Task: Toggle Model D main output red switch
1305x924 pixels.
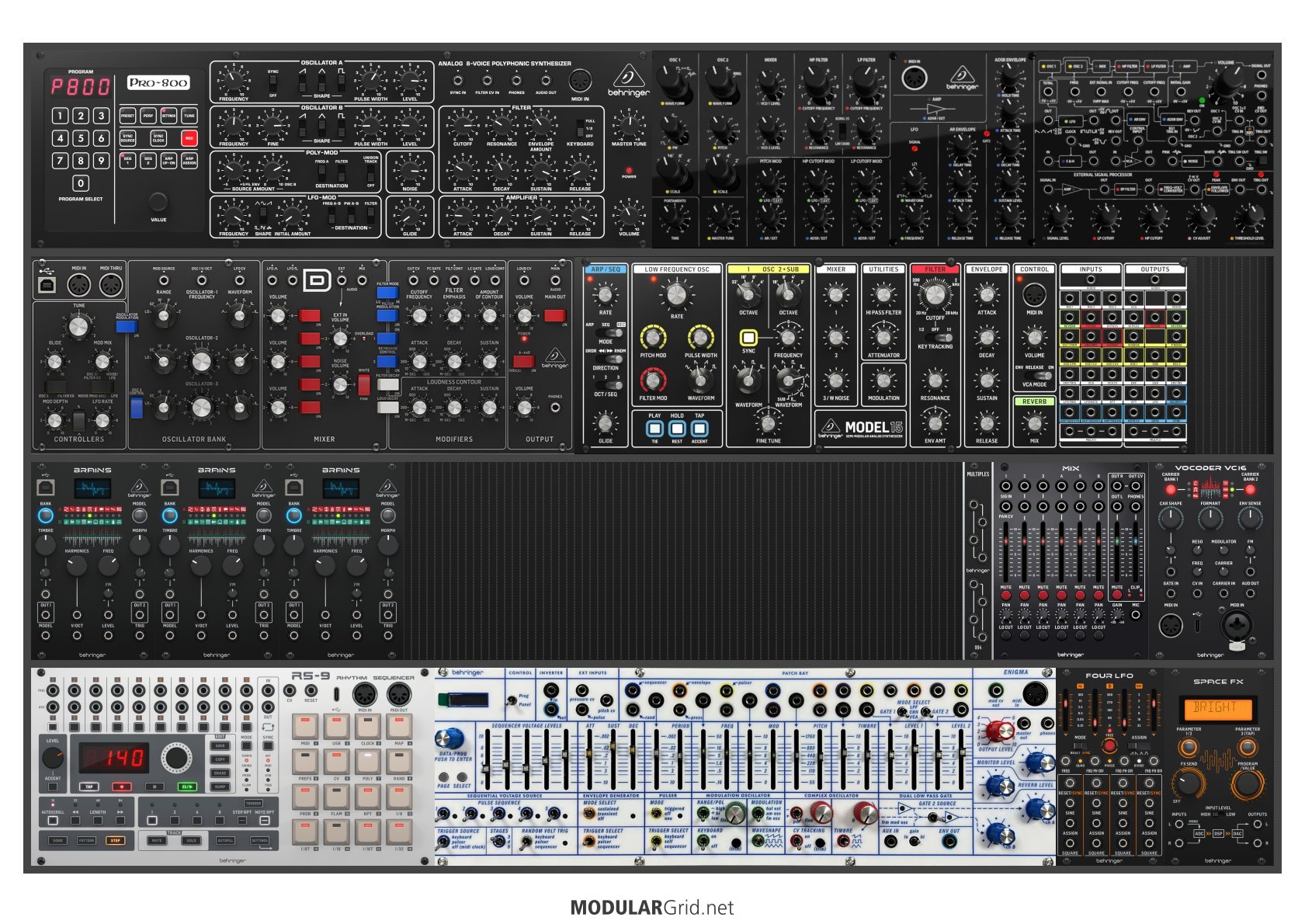Action: 555,315
